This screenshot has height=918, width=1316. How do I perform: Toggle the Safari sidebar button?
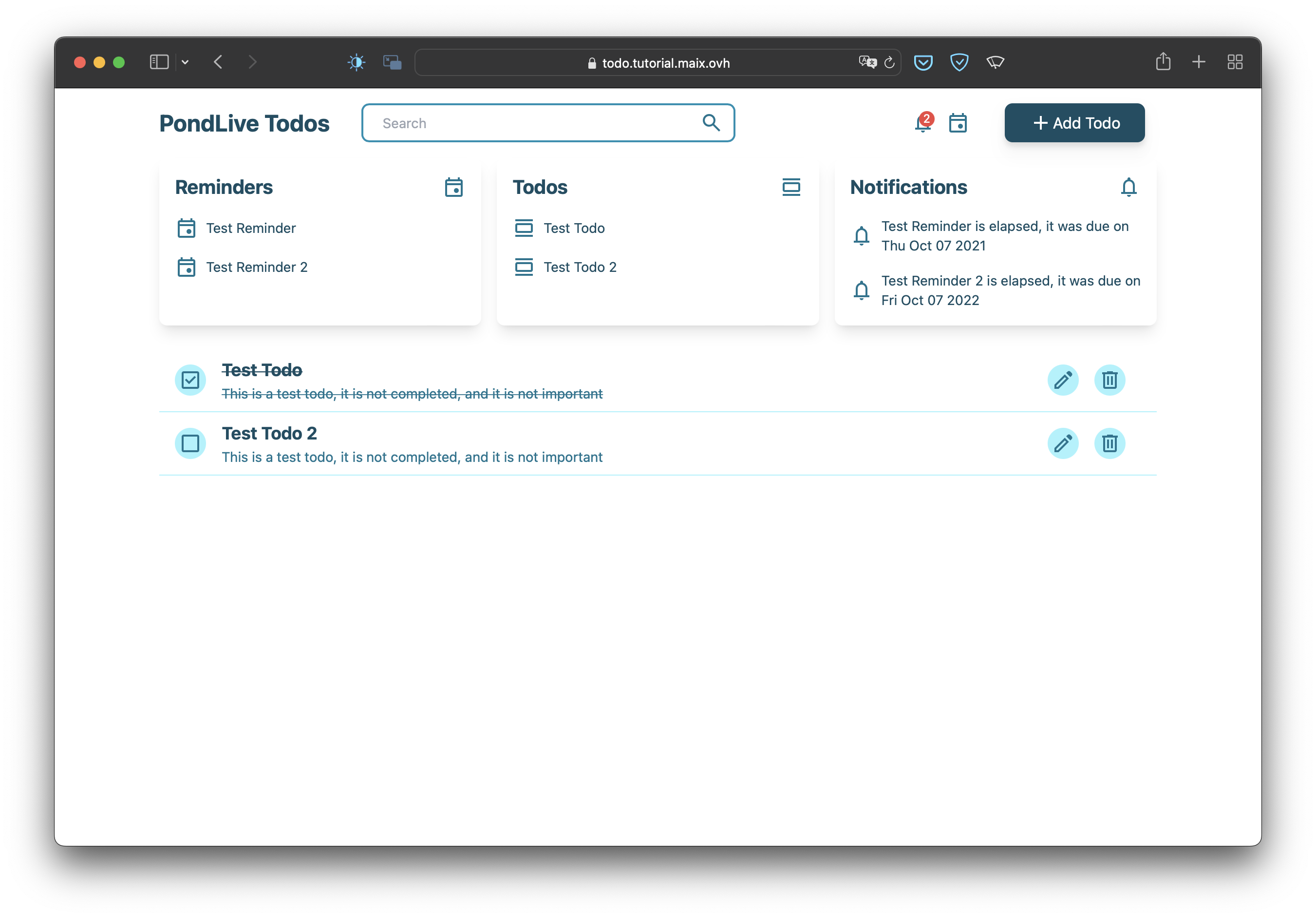(x=159, y=62)
